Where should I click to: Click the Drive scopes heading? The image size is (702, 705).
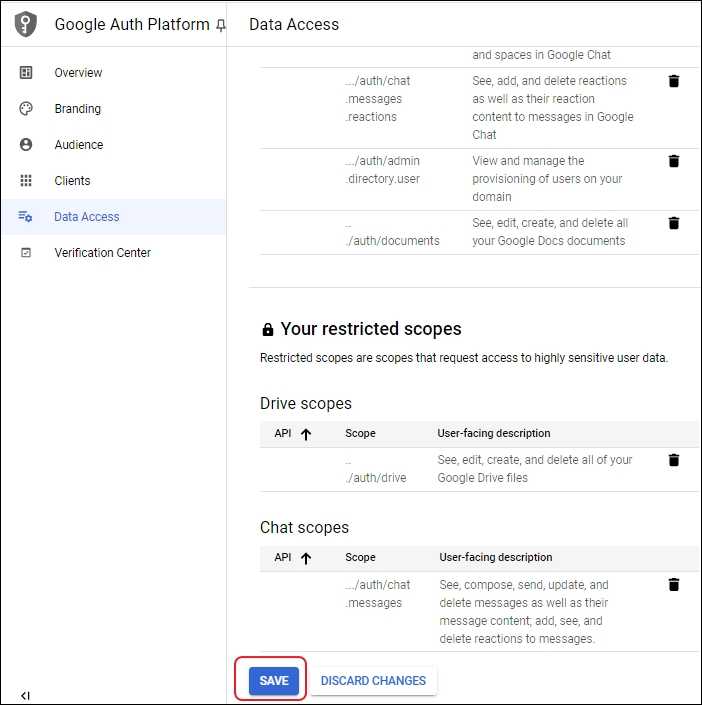point(306,404)
